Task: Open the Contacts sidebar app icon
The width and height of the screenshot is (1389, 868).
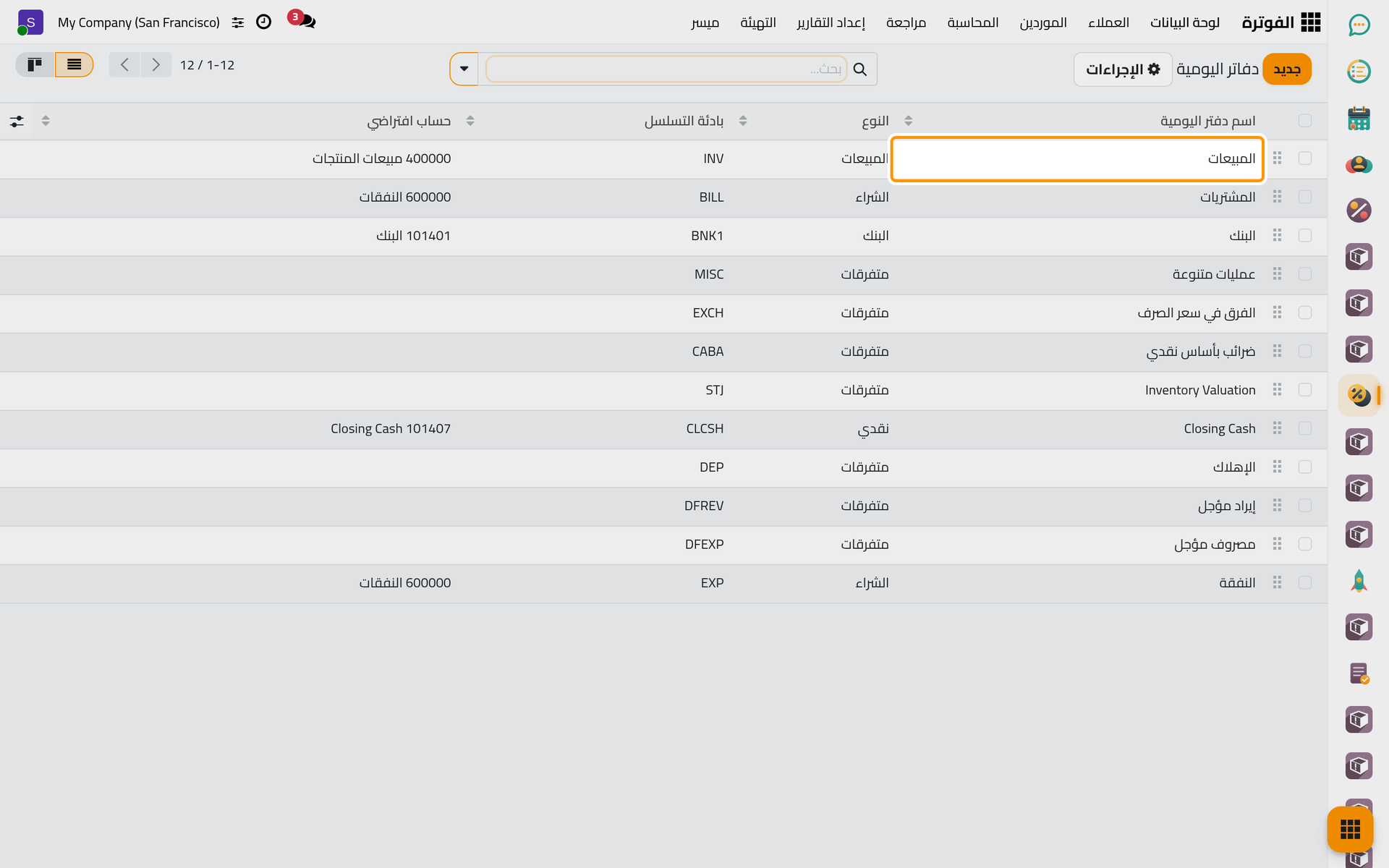Action: point(1359,164)
